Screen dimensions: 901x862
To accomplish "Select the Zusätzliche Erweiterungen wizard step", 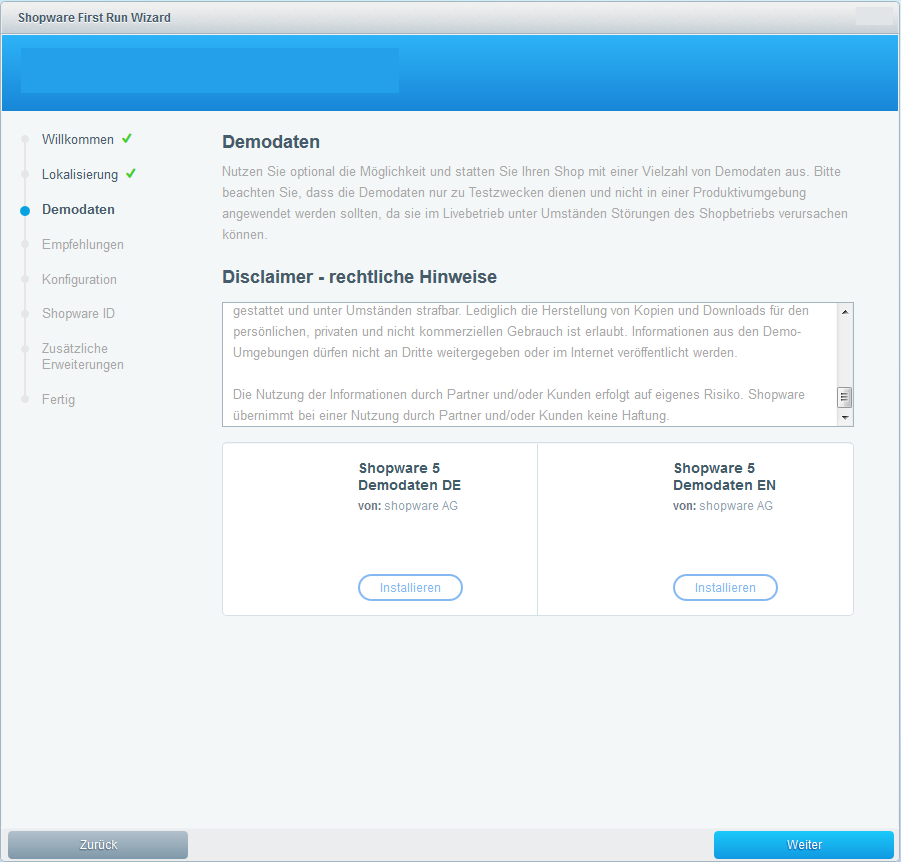I will click(x=83, y=356).
